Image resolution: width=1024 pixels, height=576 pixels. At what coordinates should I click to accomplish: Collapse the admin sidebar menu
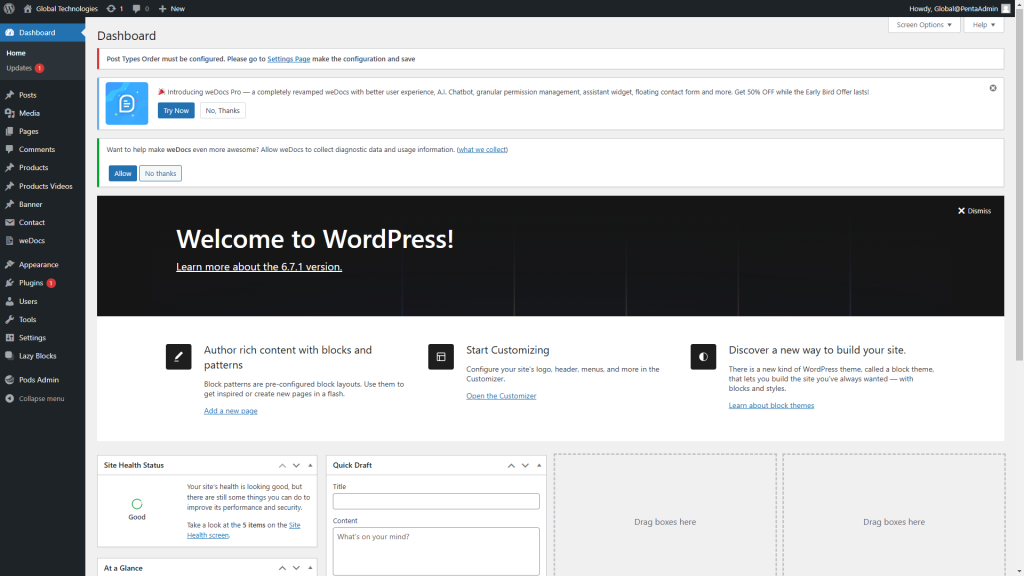coord(40,398)
